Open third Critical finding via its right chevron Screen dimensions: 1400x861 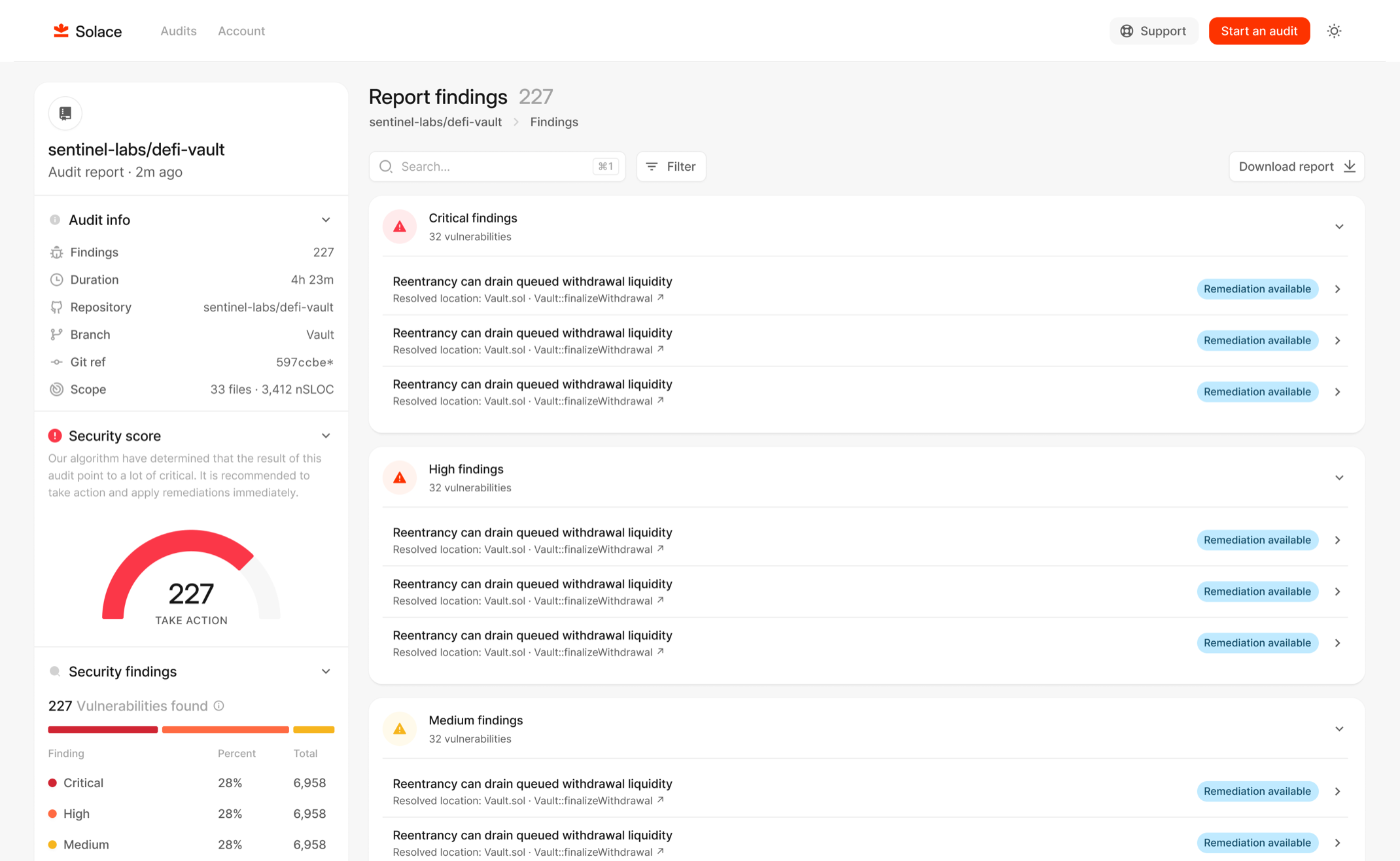(x=1338, y=392)
